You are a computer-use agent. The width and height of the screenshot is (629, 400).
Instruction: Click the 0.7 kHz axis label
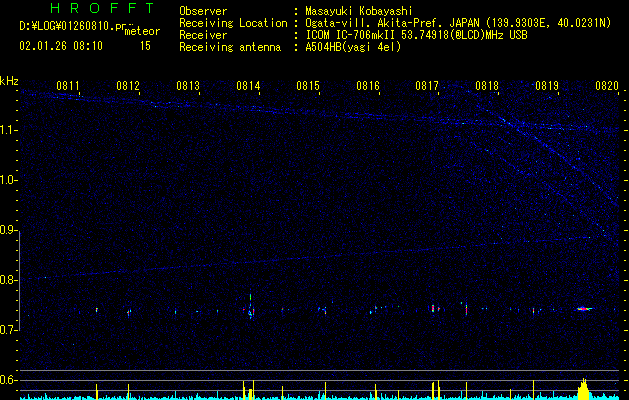tap(9, 330)
